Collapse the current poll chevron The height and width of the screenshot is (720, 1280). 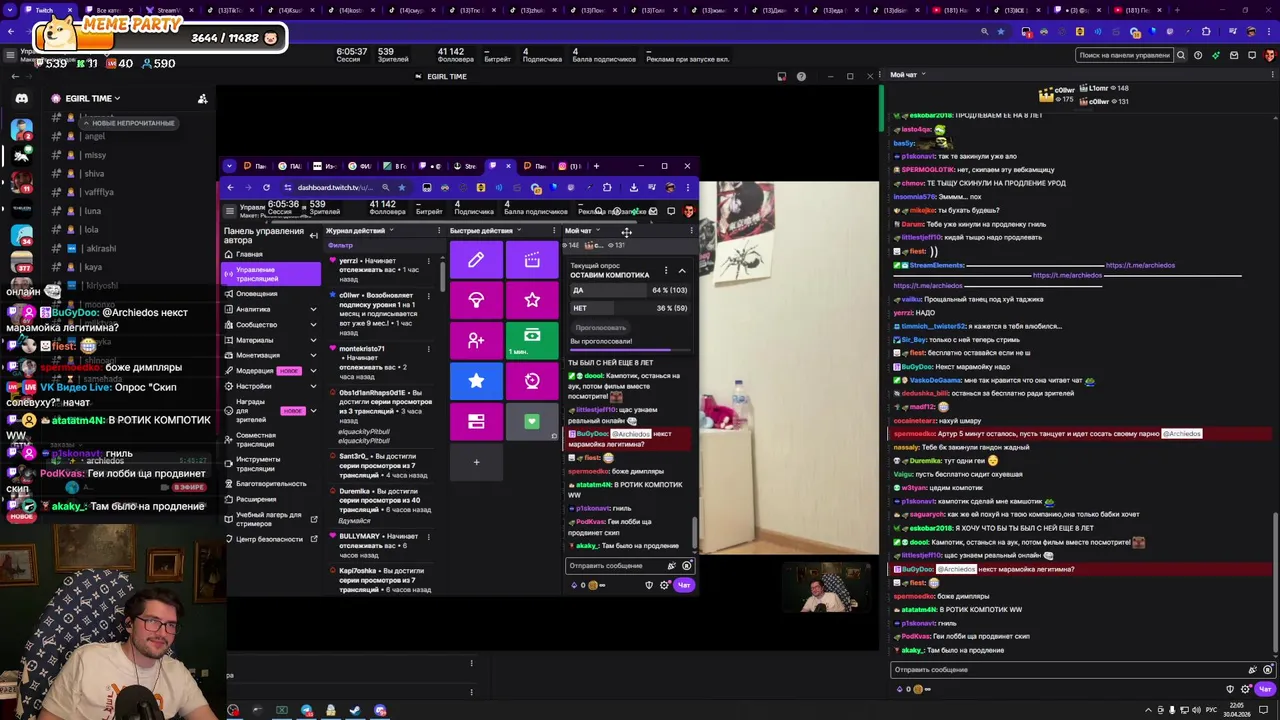pos(682,271)
